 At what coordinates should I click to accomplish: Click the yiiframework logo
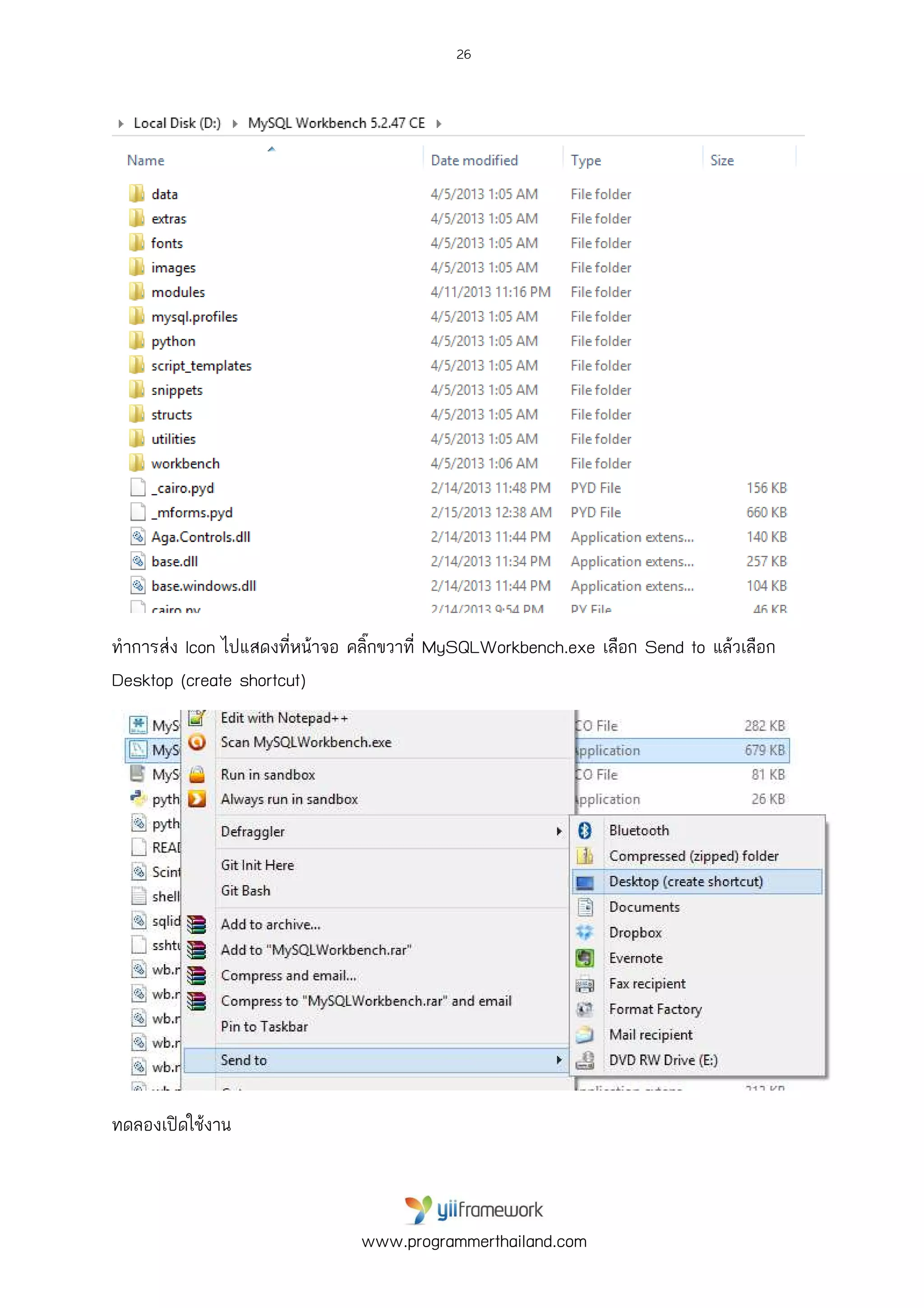pos(474,1210)
